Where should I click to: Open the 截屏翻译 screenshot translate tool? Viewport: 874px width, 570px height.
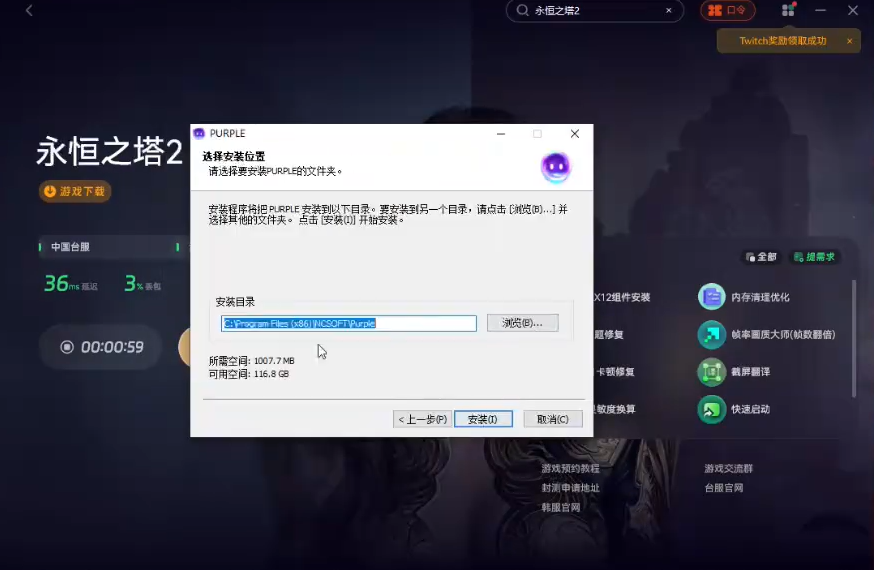tap(711, 372)
